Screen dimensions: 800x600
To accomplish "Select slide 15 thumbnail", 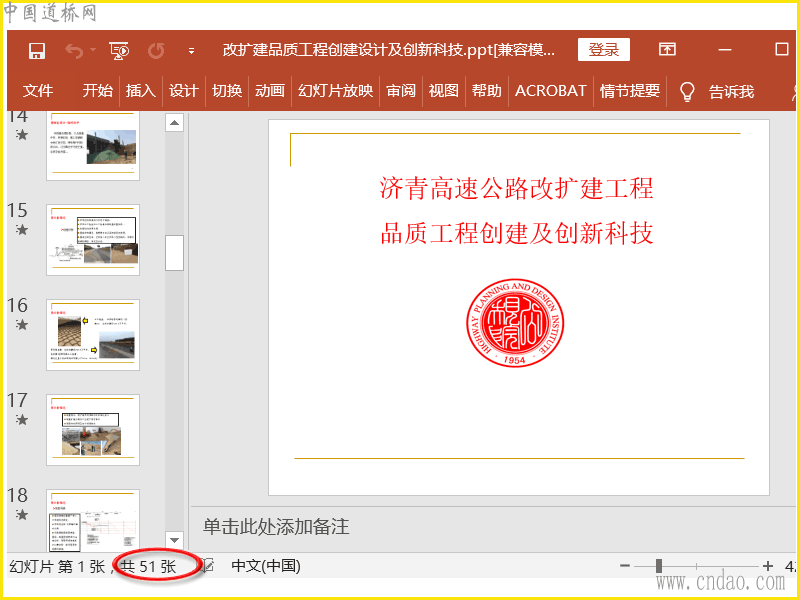I will 93,240.
